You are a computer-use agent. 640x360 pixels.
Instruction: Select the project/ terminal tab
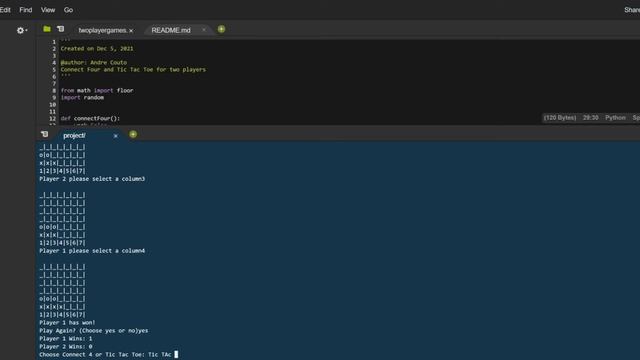coord(74,136)
